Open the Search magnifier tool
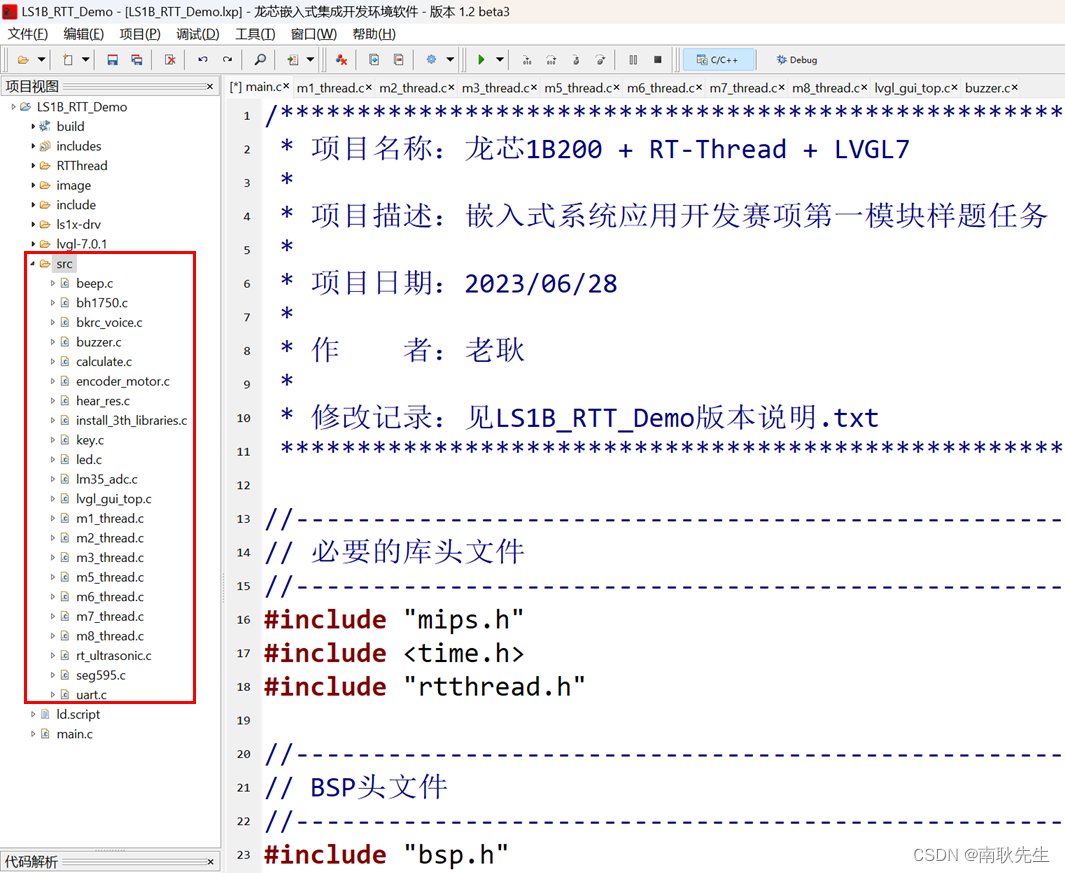1065x873 pixels. coord(260,60)
